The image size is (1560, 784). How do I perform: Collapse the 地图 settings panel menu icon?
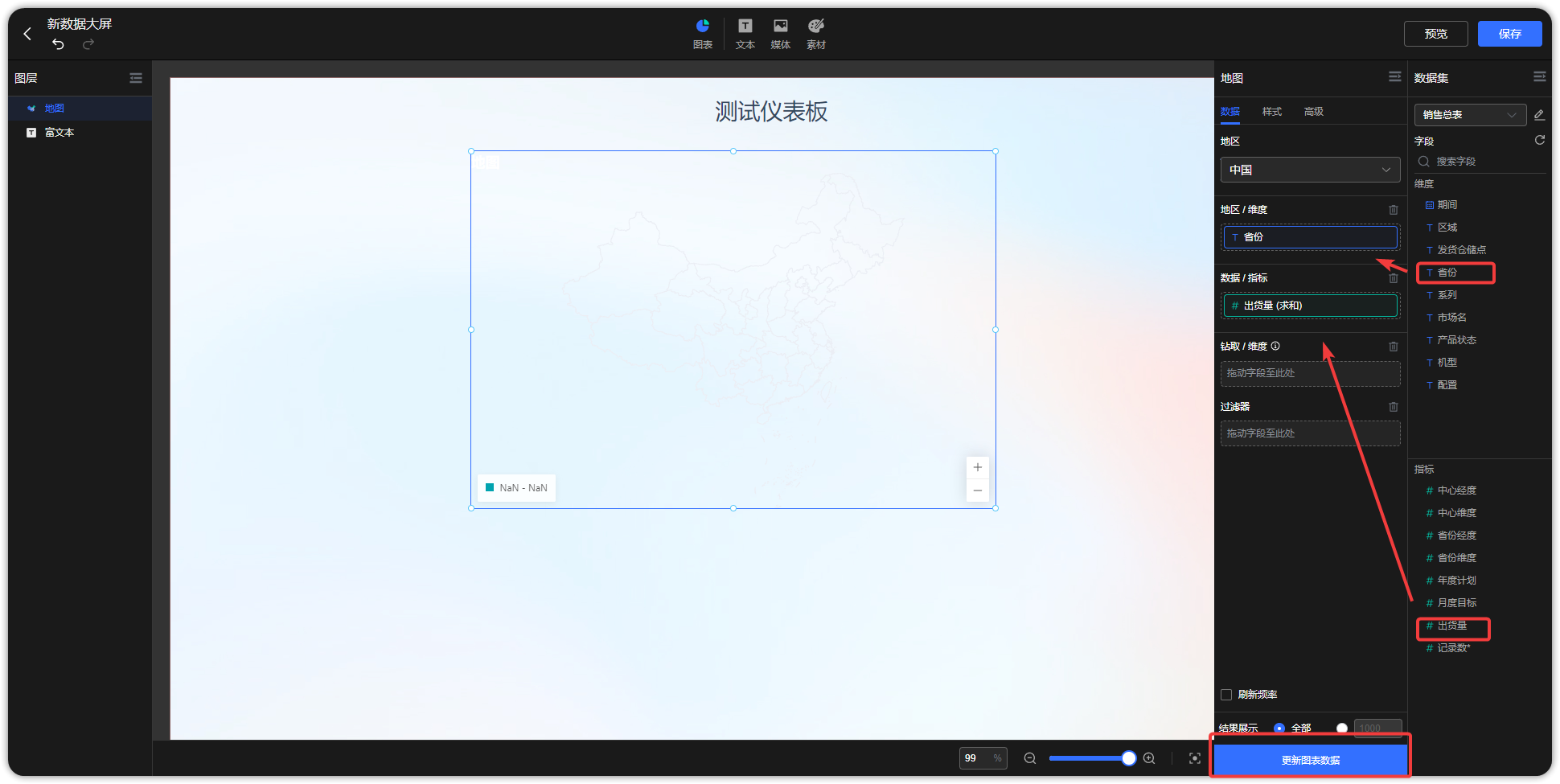[1395, 76]
